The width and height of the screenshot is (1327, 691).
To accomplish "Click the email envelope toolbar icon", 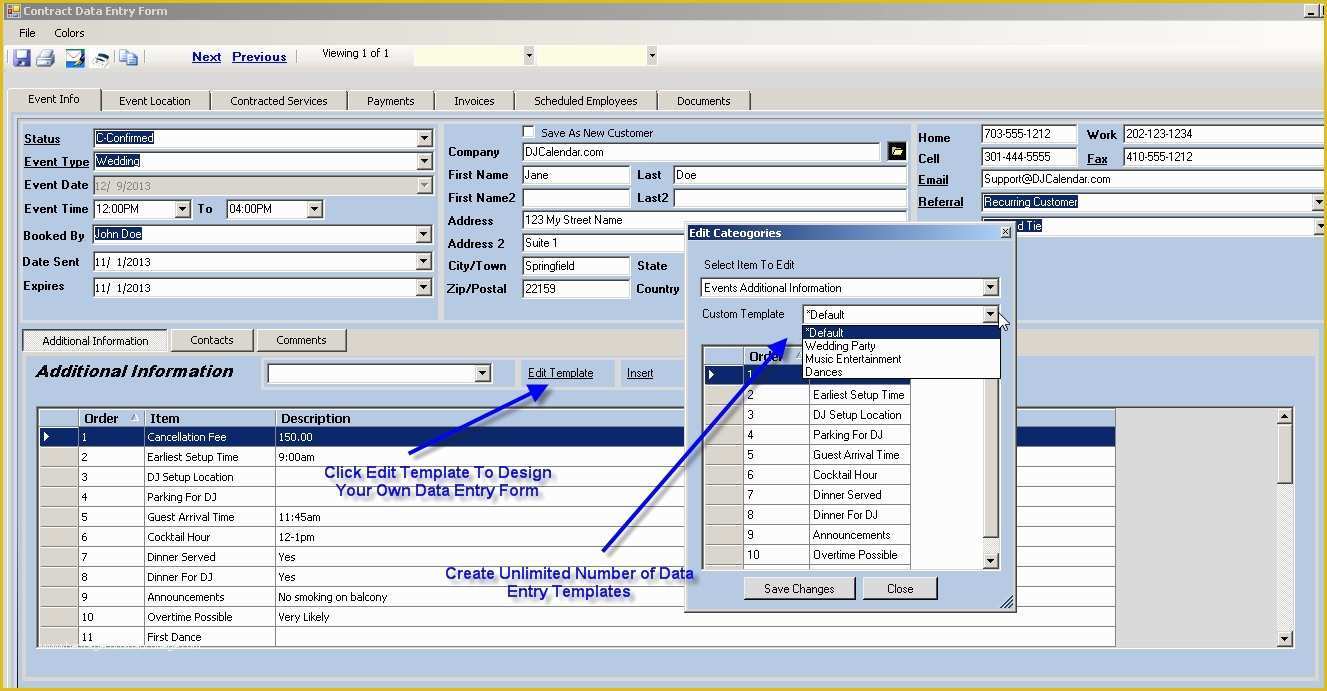I will pyautogui.click(x=74, y=58).
